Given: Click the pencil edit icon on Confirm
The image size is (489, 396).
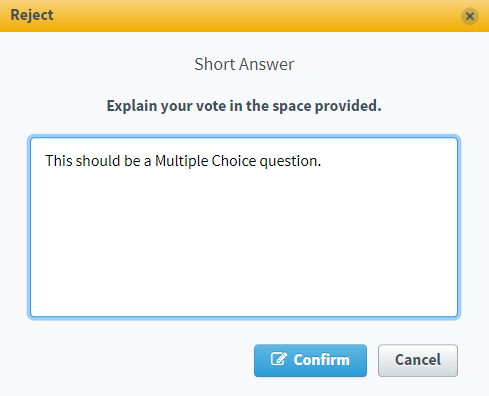Looking at the screenshot, I should coord(279,359).
